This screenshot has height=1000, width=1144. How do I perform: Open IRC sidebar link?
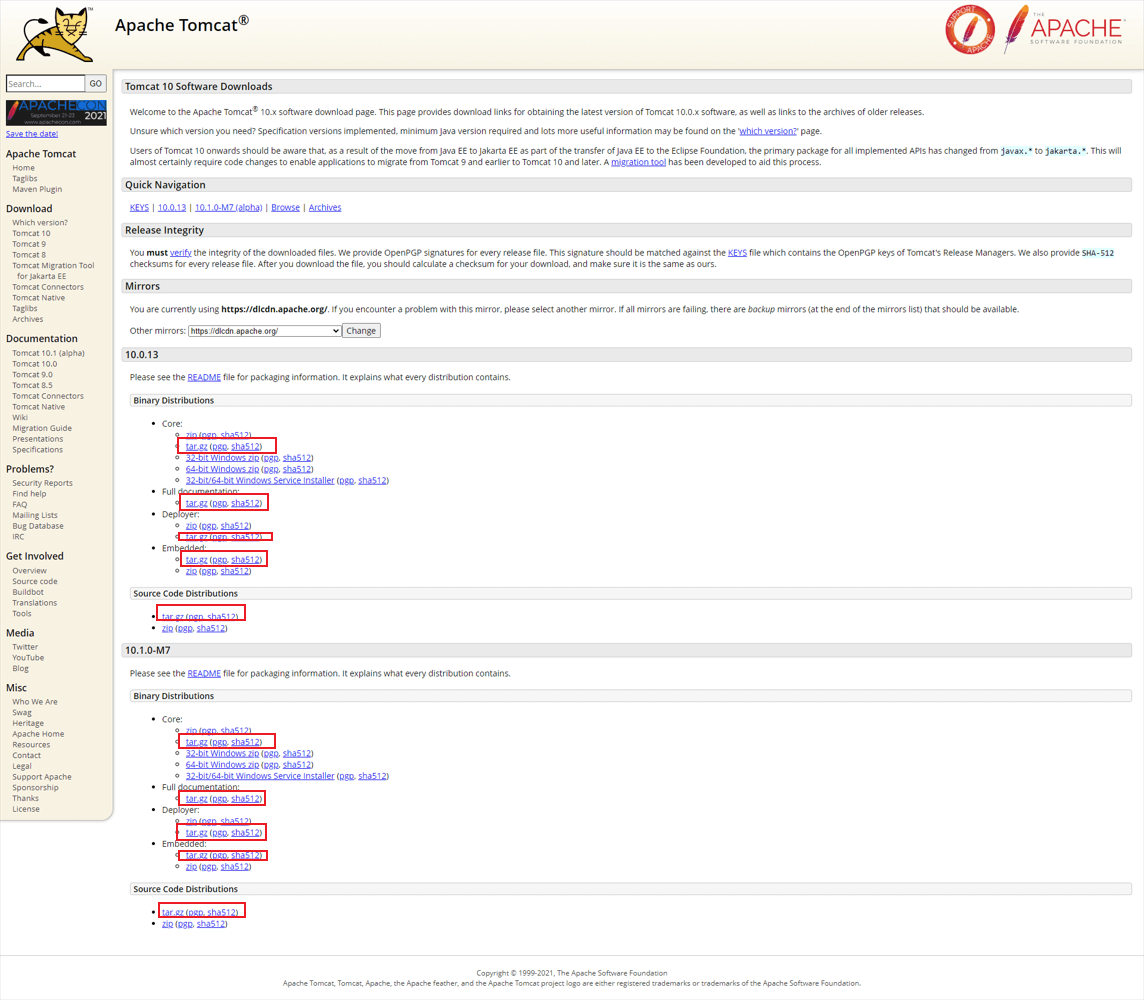(x=18, y=536)
